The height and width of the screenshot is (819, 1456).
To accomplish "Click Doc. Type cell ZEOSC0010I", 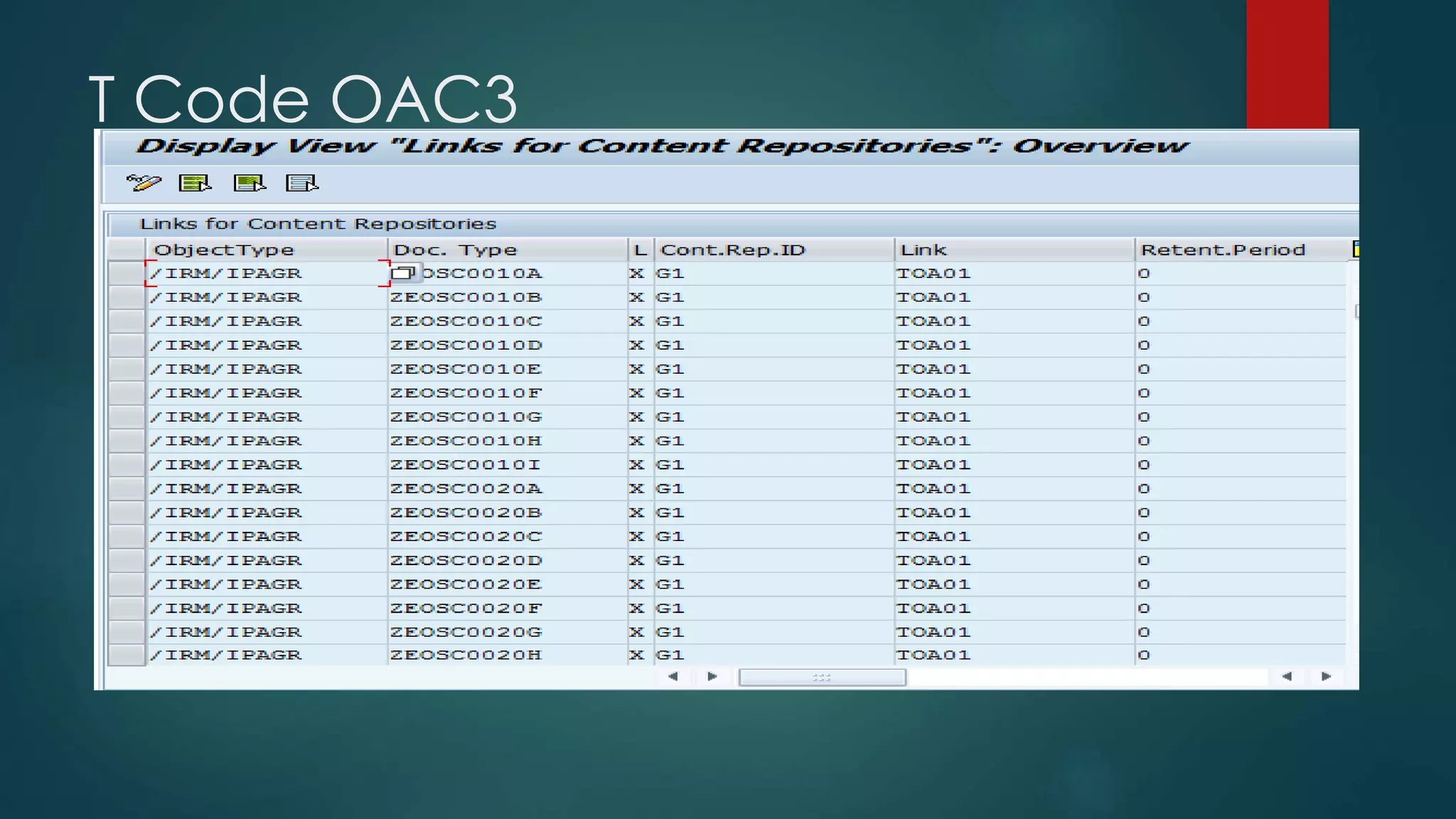I will tap(508, 465).
